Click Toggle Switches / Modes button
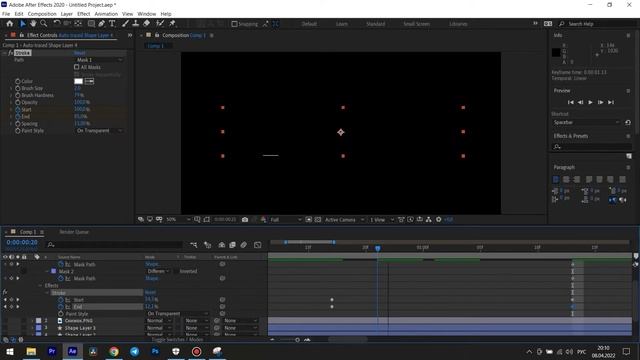Image resolution: width=640 pixels, height=360 pixels. (178, 340)
